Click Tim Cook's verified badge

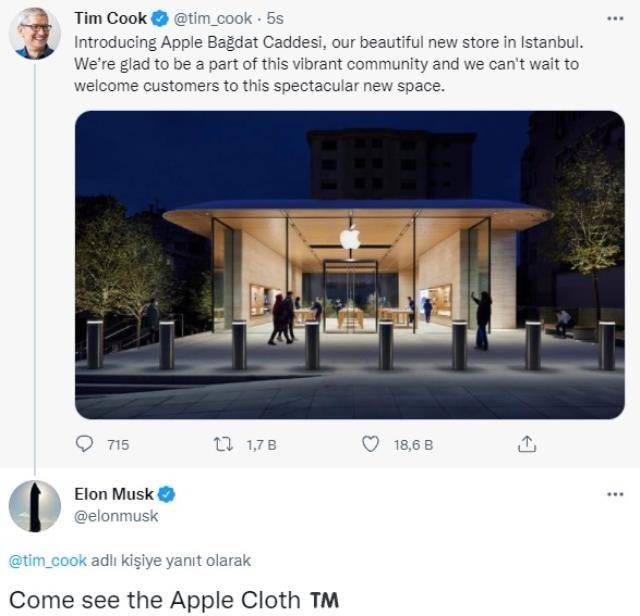point(159,18)
